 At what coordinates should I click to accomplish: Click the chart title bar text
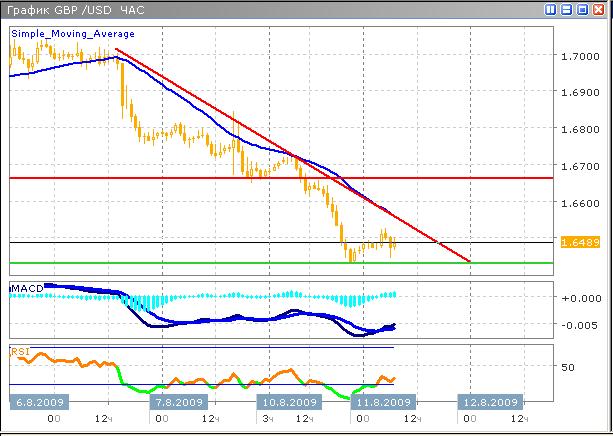75,10
